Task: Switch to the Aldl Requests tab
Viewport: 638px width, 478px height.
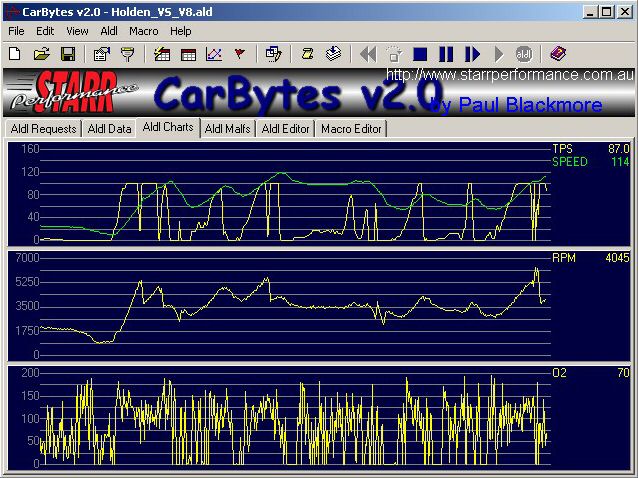Action: (x=43, y=129)
